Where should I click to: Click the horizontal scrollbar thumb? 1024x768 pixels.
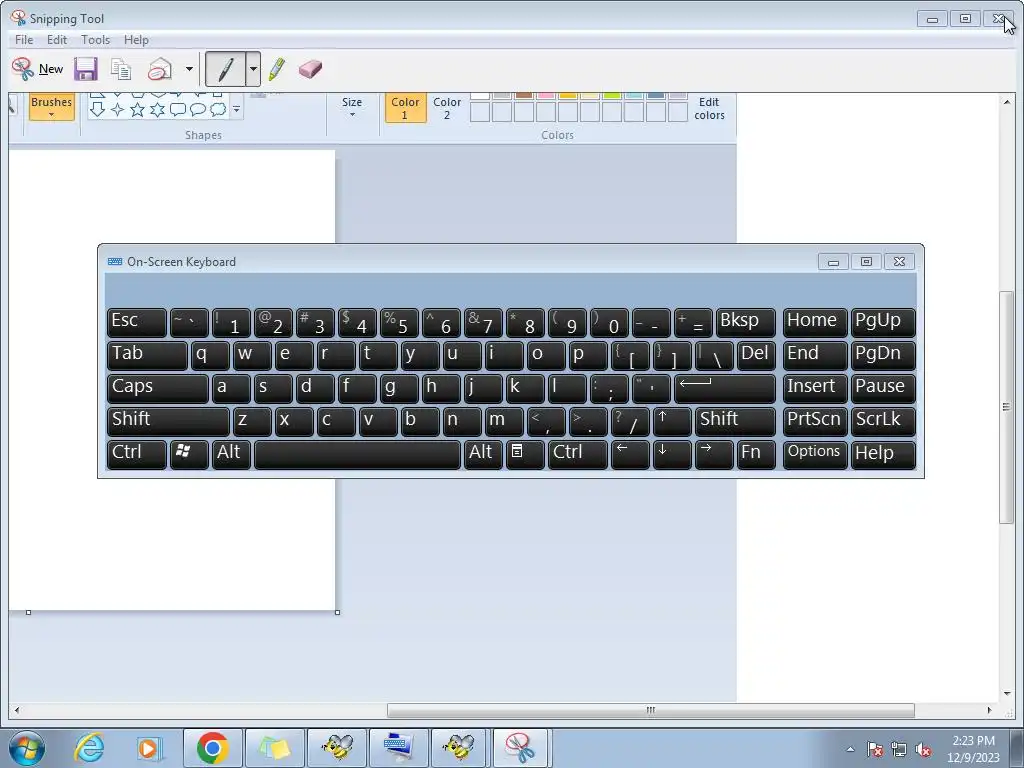[x=650, y=710]
